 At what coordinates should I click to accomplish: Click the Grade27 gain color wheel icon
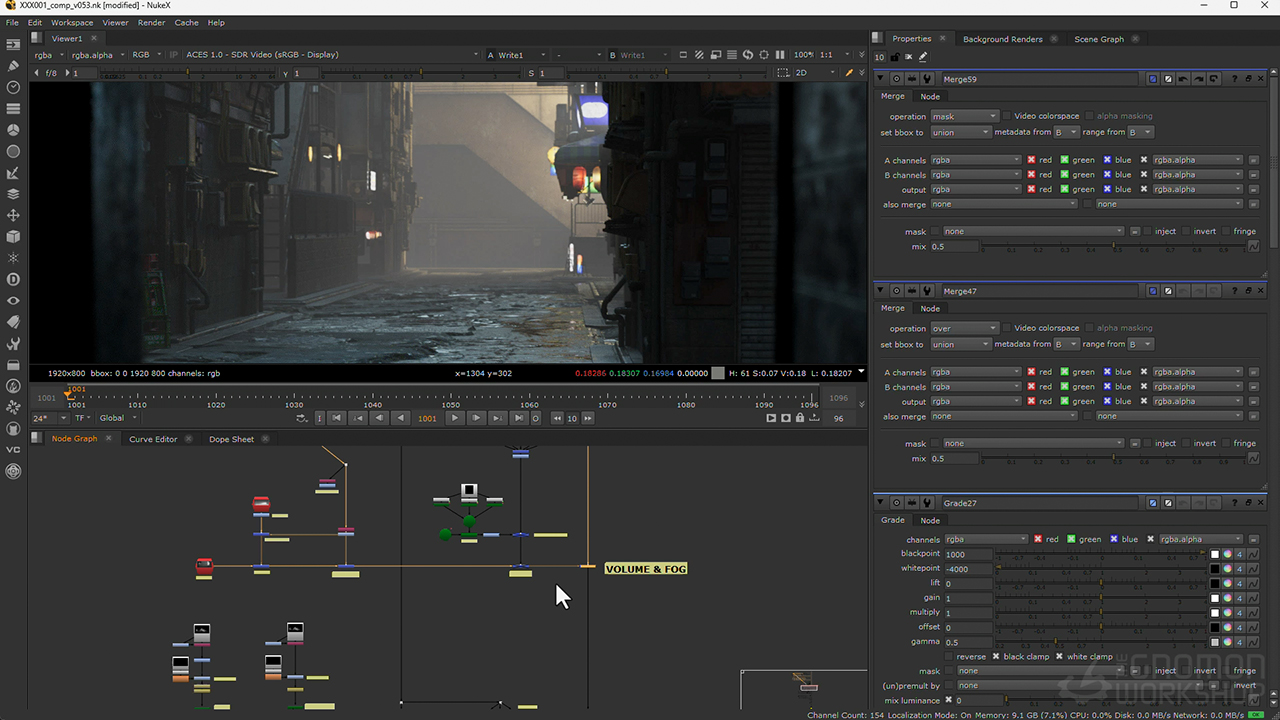(x=1227, y=598)
